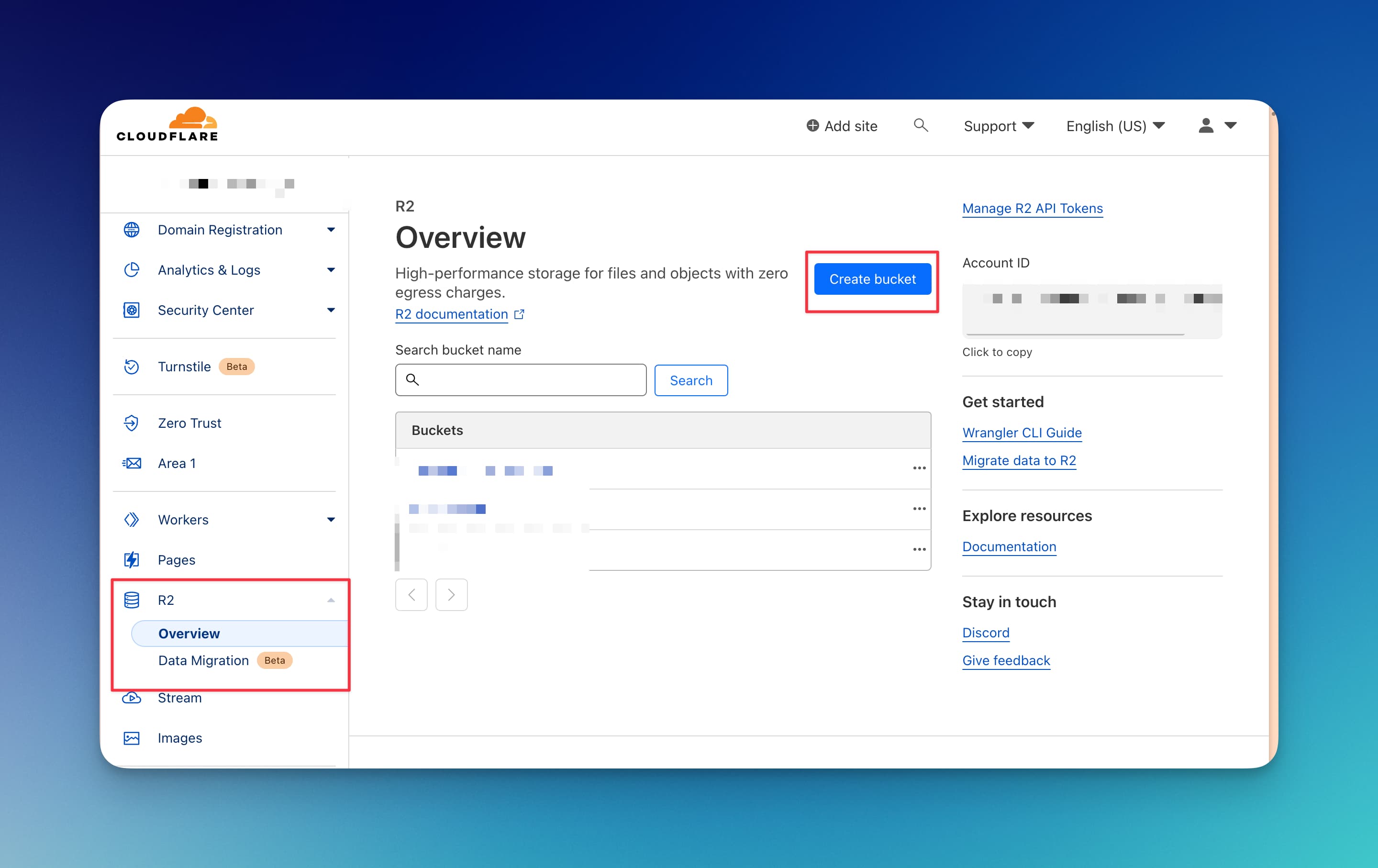Click the R2 database icon
The height and width of the screenshot is (868, 1378).
(x=132, y=600)
